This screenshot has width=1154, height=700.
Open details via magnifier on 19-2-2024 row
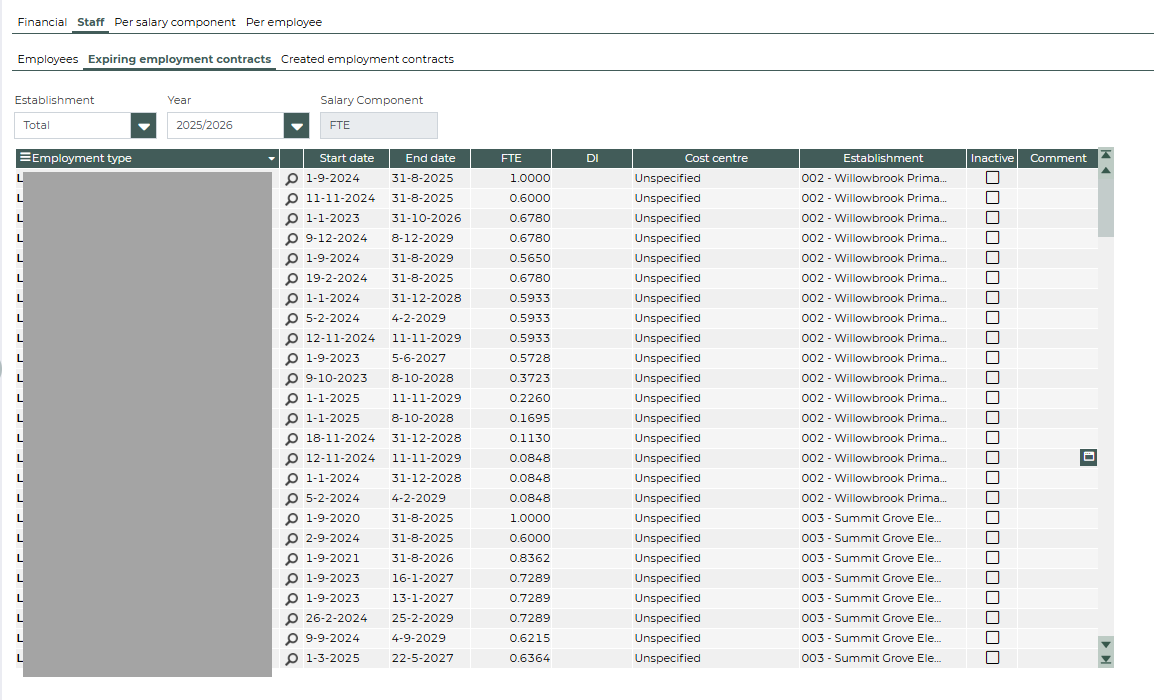(292, 279)
